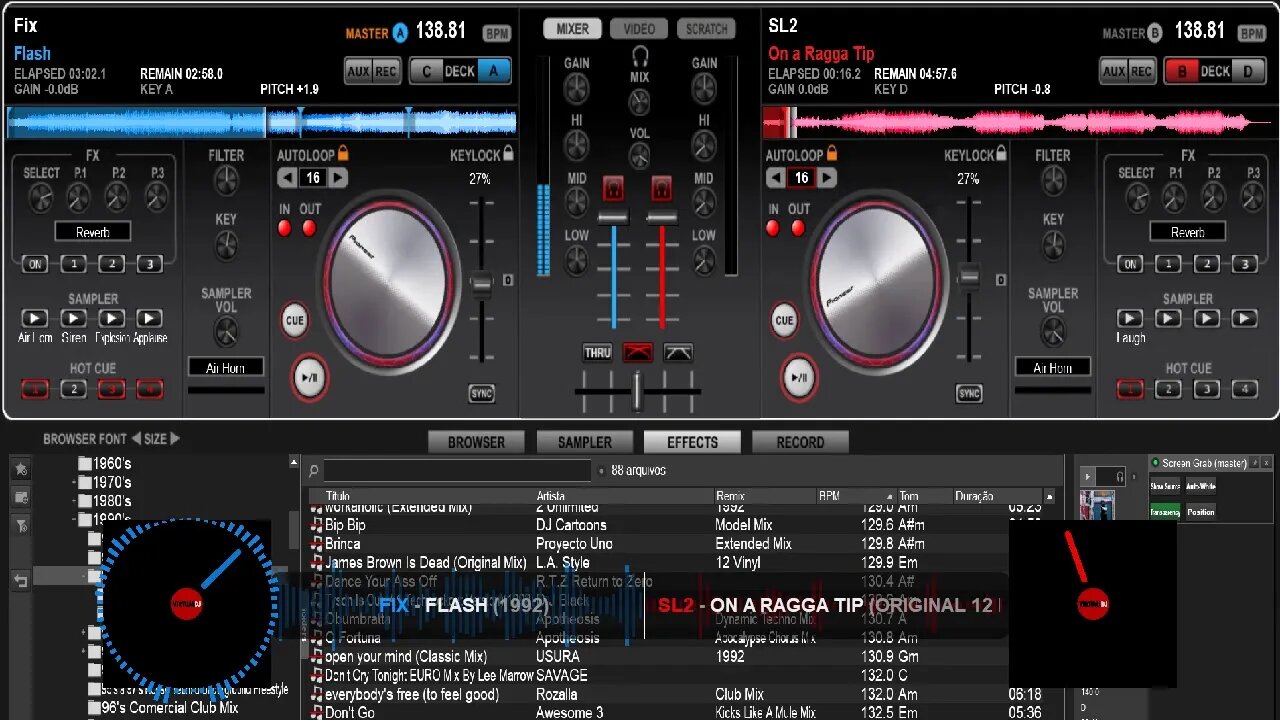Screen dimensions: 1280x720
Task: Toggle the keylock padlock on right deck
Action: pyautogui.click(x=1002, y=154)
